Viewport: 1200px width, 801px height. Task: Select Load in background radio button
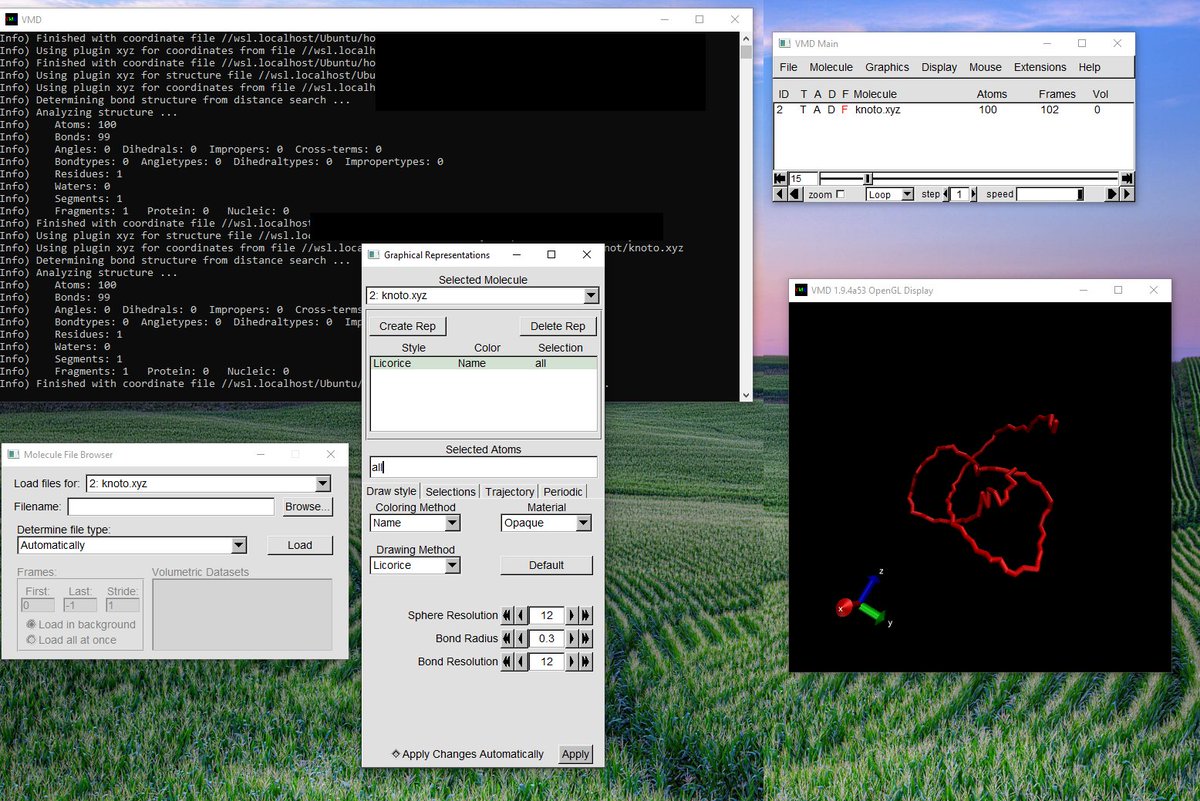click(80, 624)
